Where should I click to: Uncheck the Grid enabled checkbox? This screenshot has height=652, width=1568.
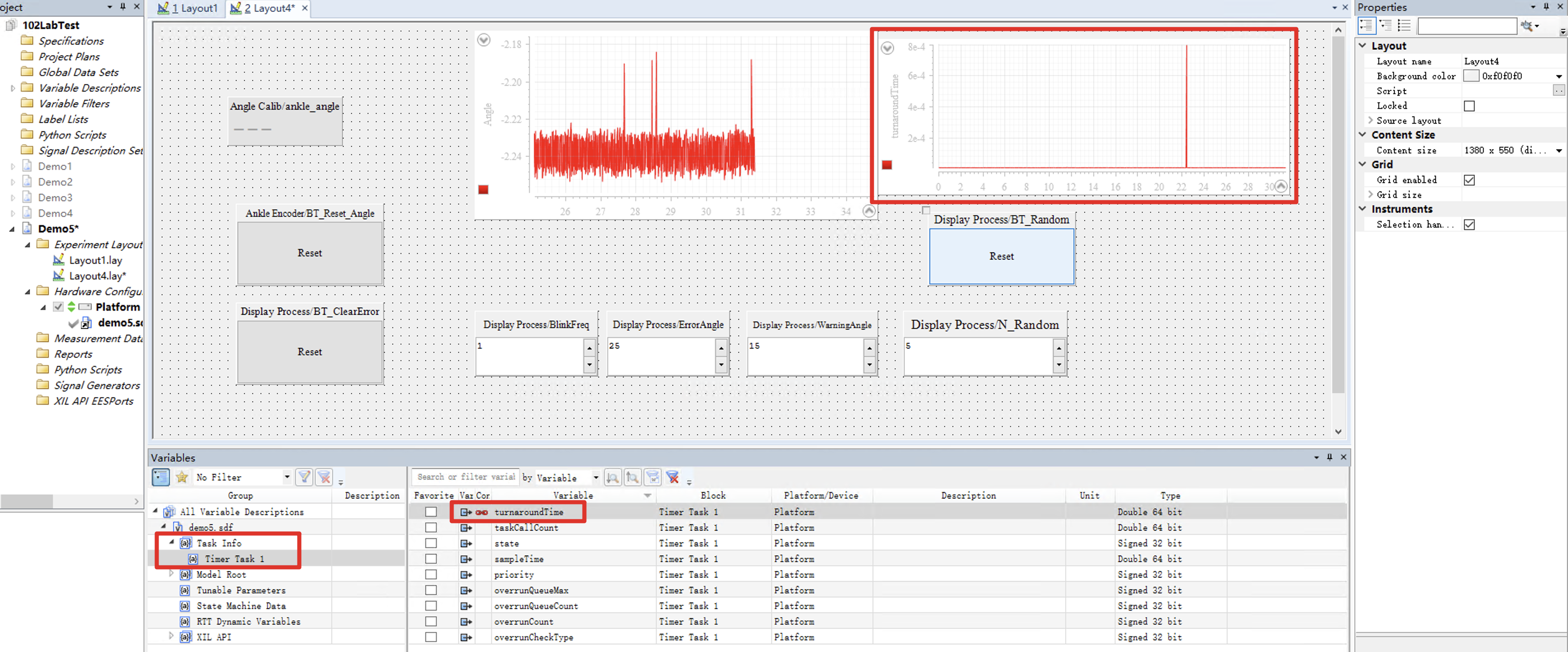point(1469,180)
